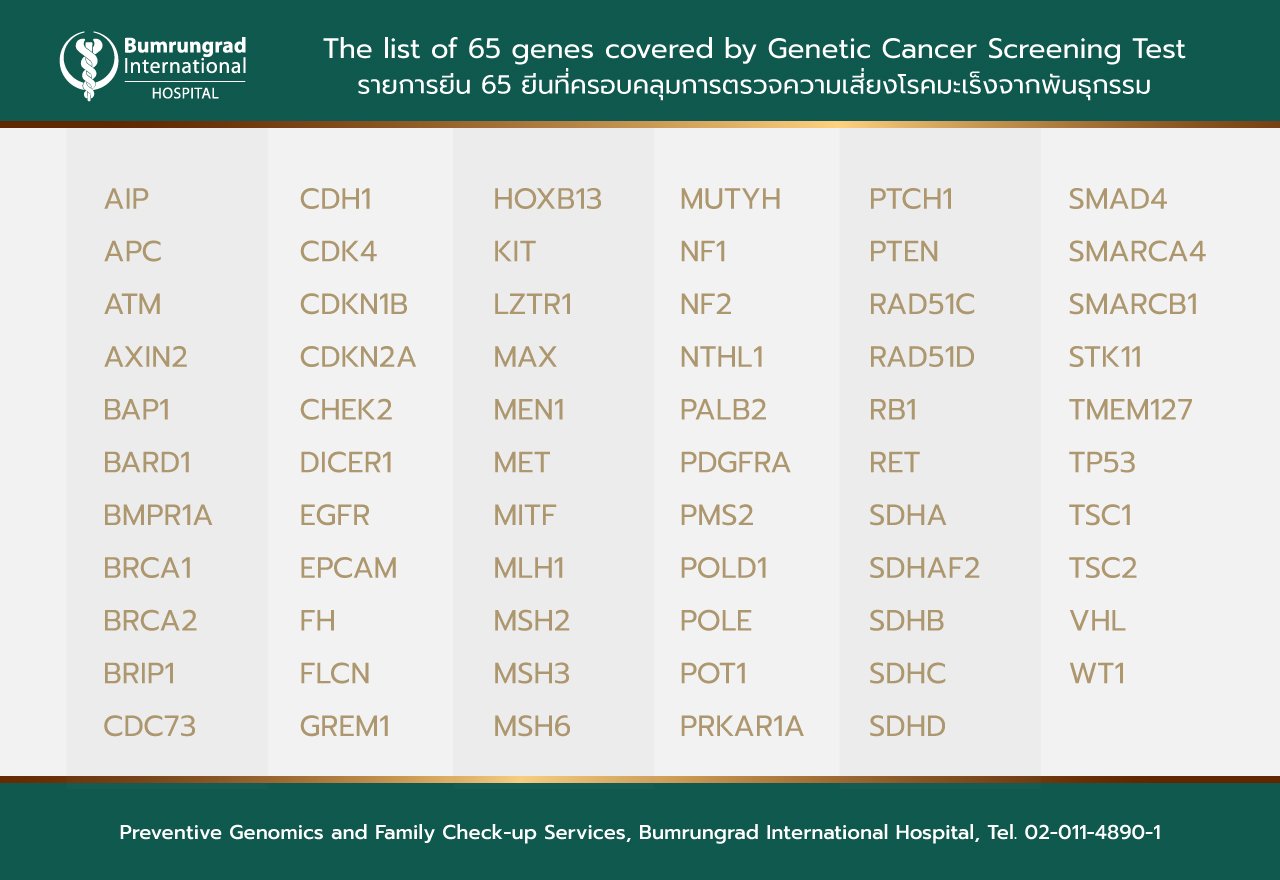Viewport: 1280px width, 880px height.
Task: Select the CDKN2A gene name
Action: pyautogui.click(x=358, y=357)
